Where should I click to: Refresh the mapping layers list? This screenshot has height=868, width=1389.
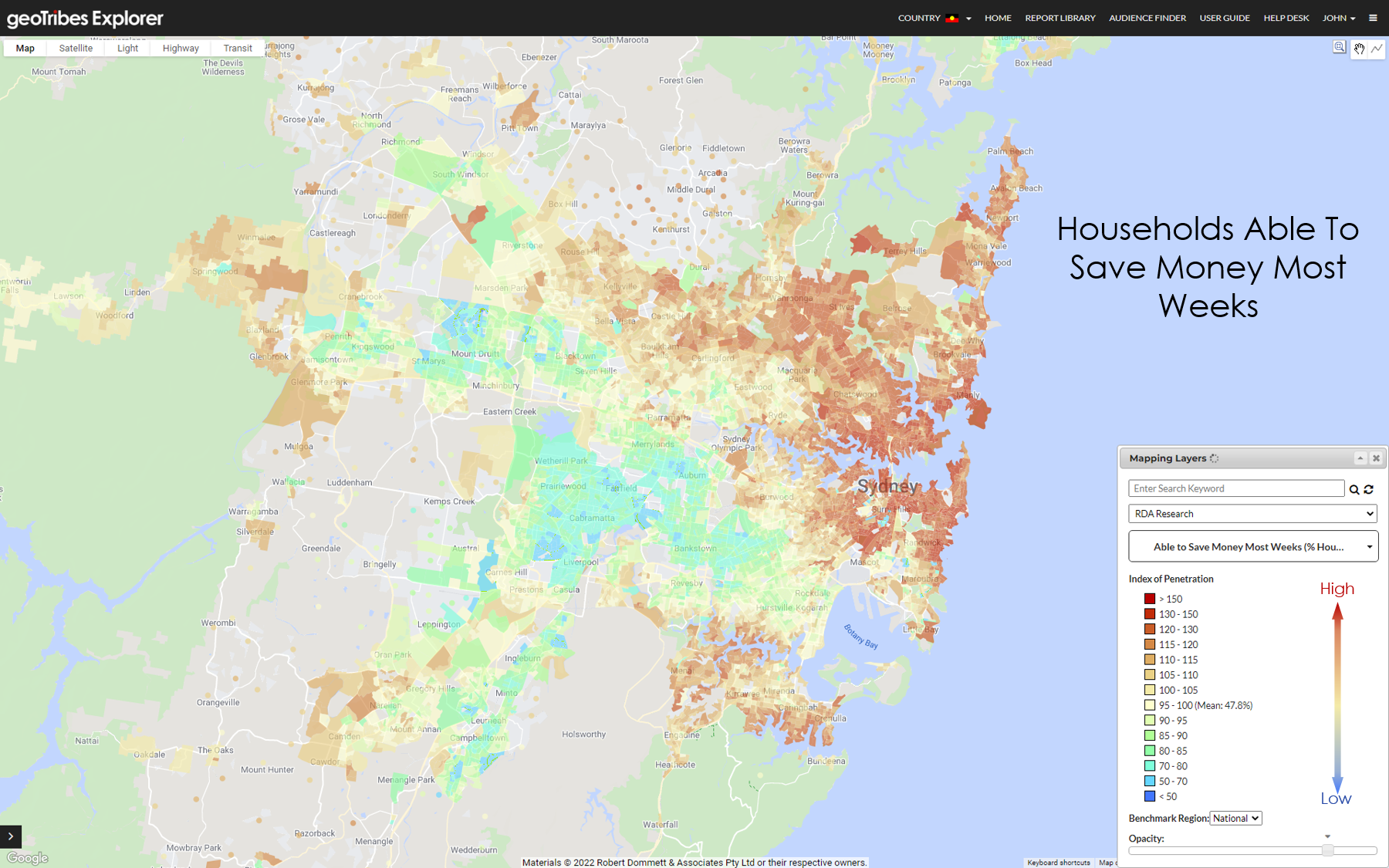[1369, 489]
